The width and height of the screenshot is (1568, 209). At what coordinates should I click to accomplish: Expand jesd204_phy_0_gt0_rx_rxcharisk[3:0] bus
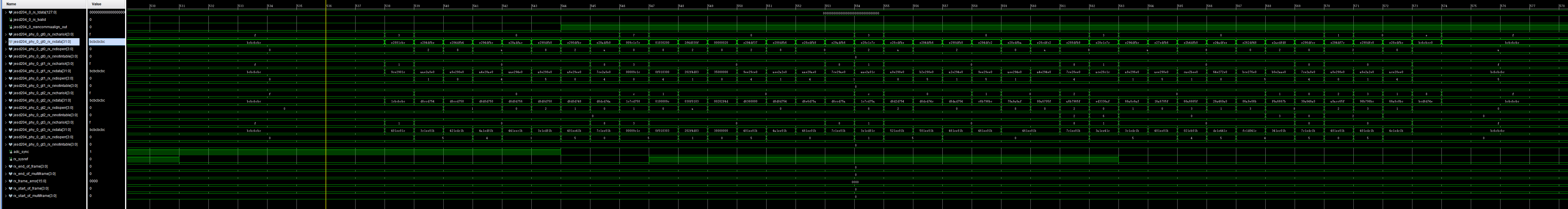click(6, 34)
